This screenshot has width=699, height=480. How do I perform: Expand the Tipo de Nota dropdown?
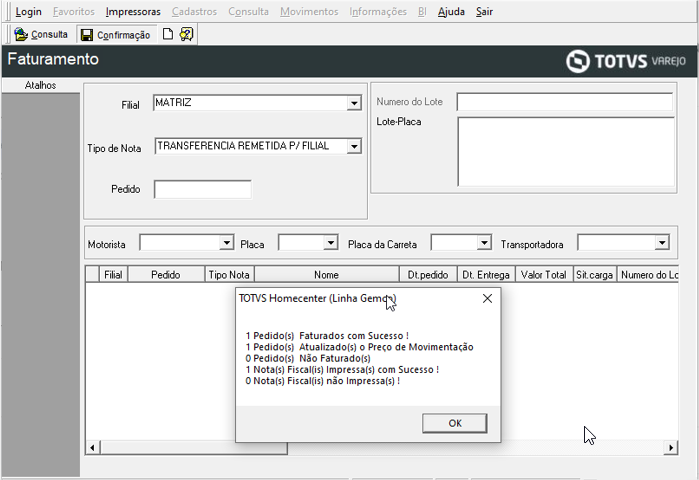point(354,146)
